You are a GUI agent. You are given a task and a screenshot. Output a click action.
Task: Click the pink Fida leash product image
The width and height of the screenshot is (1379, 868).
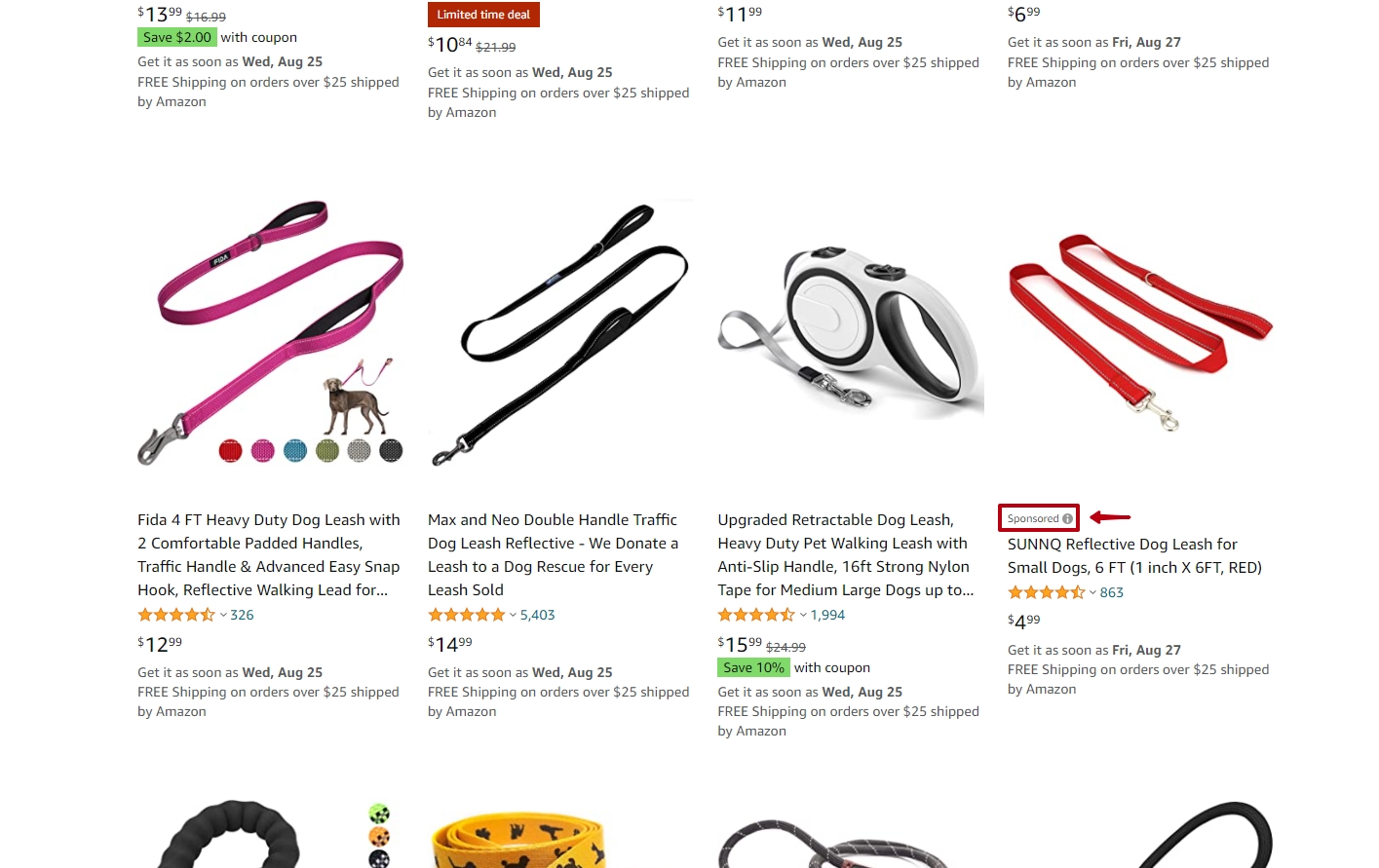(270, 333)
